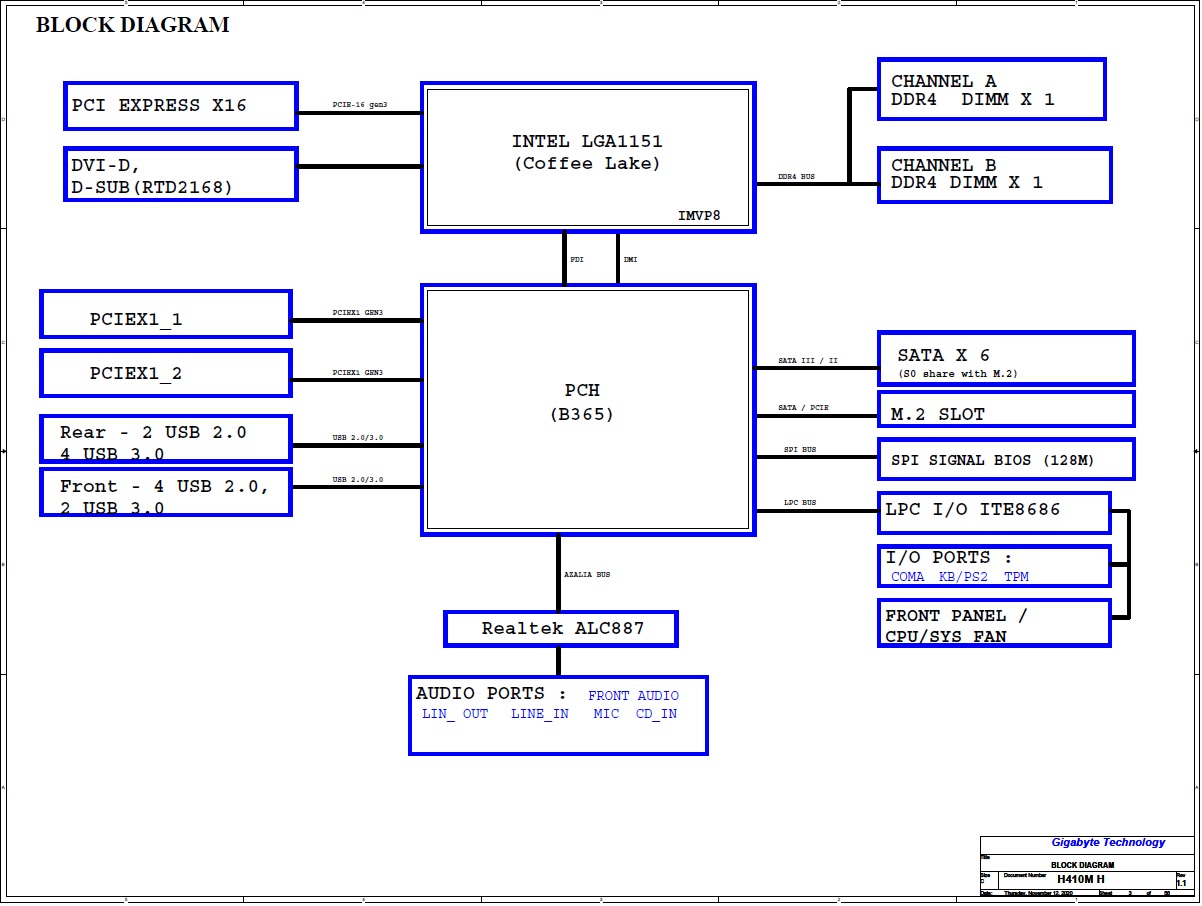Select the PCH (B365) block
The width and height of the screenshot is (1202, 906).
coord(588,410)
